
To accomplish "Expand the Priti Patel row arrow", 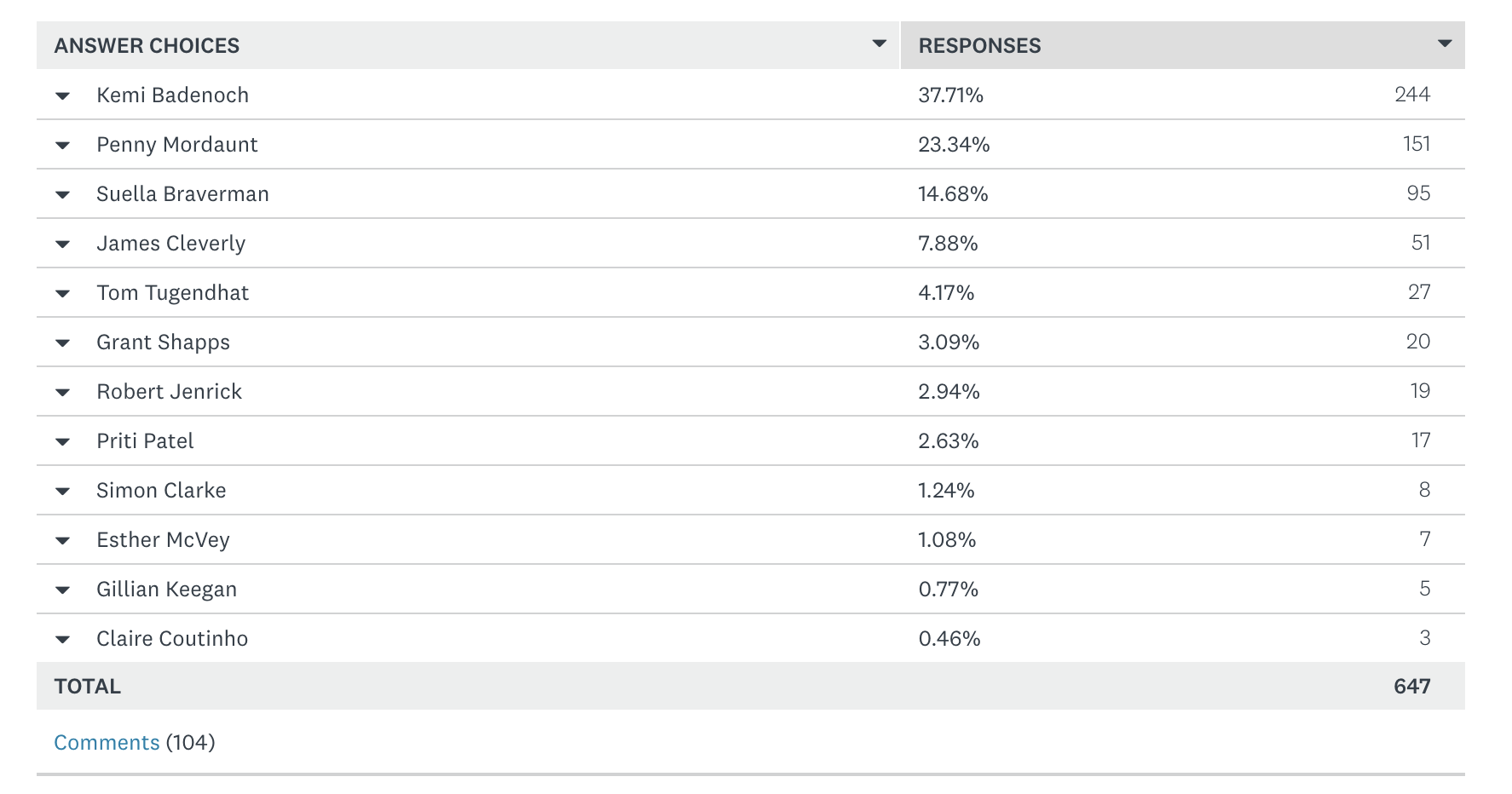I will tap(62, 442).
